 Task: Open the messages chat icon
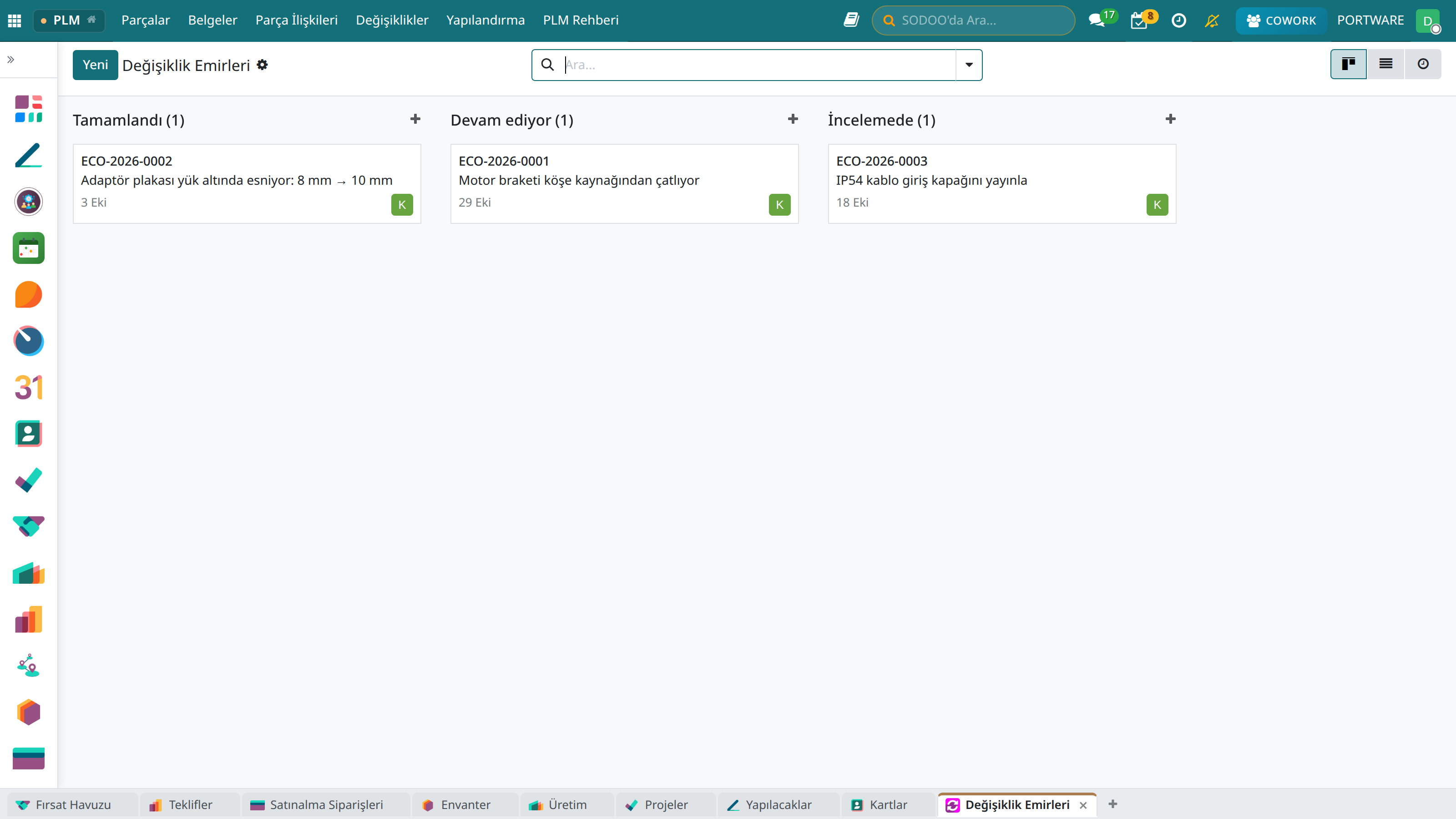[x=1097, y=20]
